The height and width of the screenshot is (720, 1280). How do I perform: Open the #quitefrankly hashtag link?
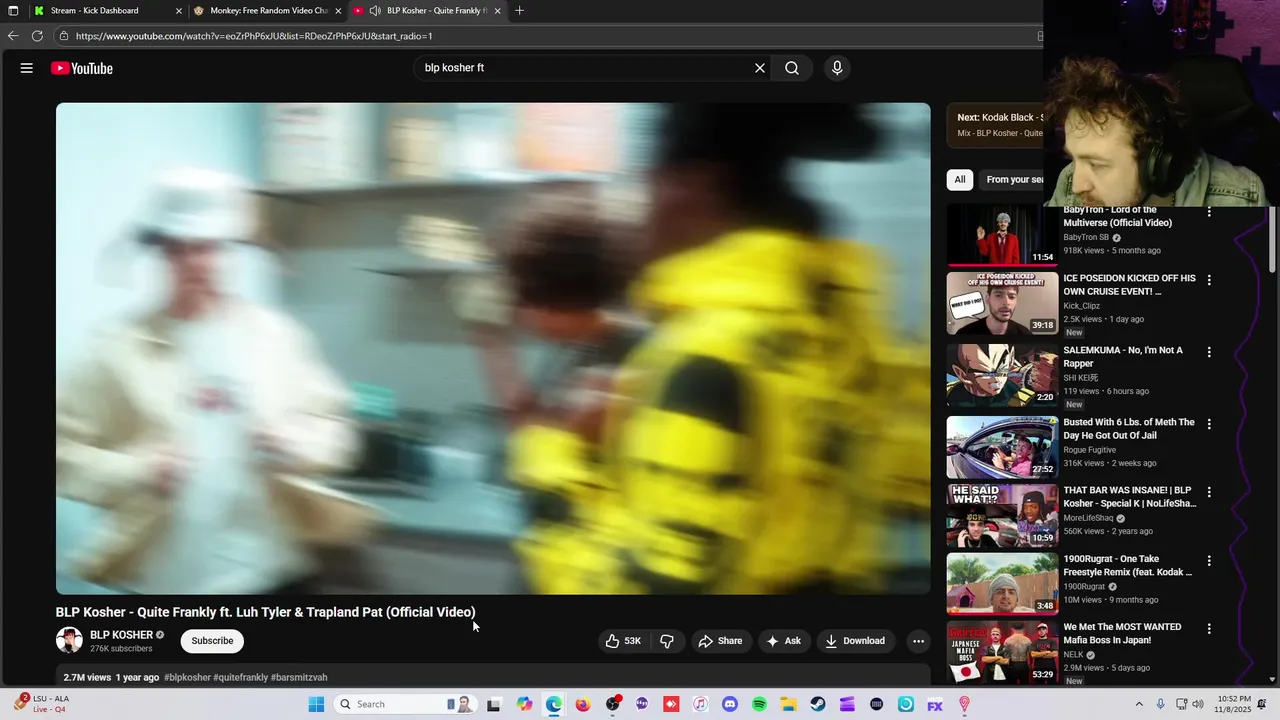coord(240,677)
